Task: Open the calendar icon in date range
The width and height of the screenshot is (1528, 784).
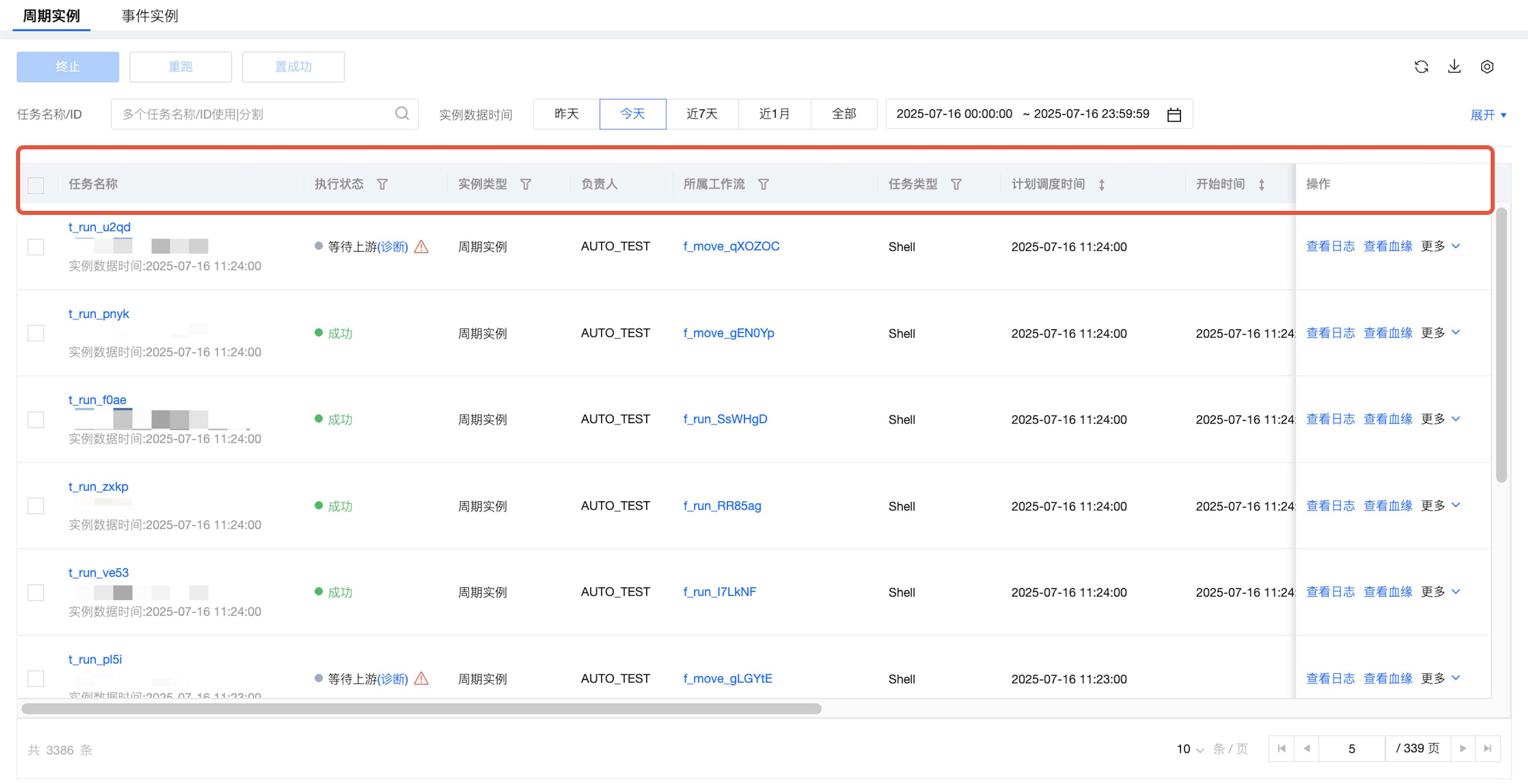Action: tap(1174, 114)
